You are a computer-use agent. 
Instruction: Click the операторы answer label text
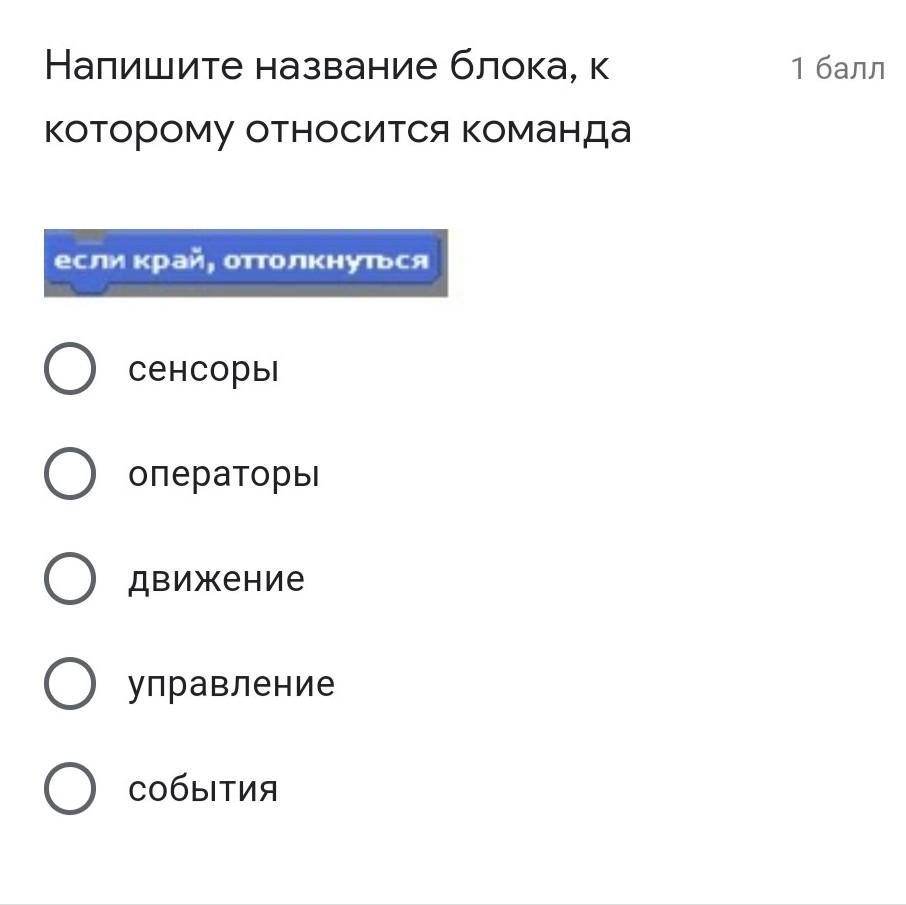click(224, 476)
